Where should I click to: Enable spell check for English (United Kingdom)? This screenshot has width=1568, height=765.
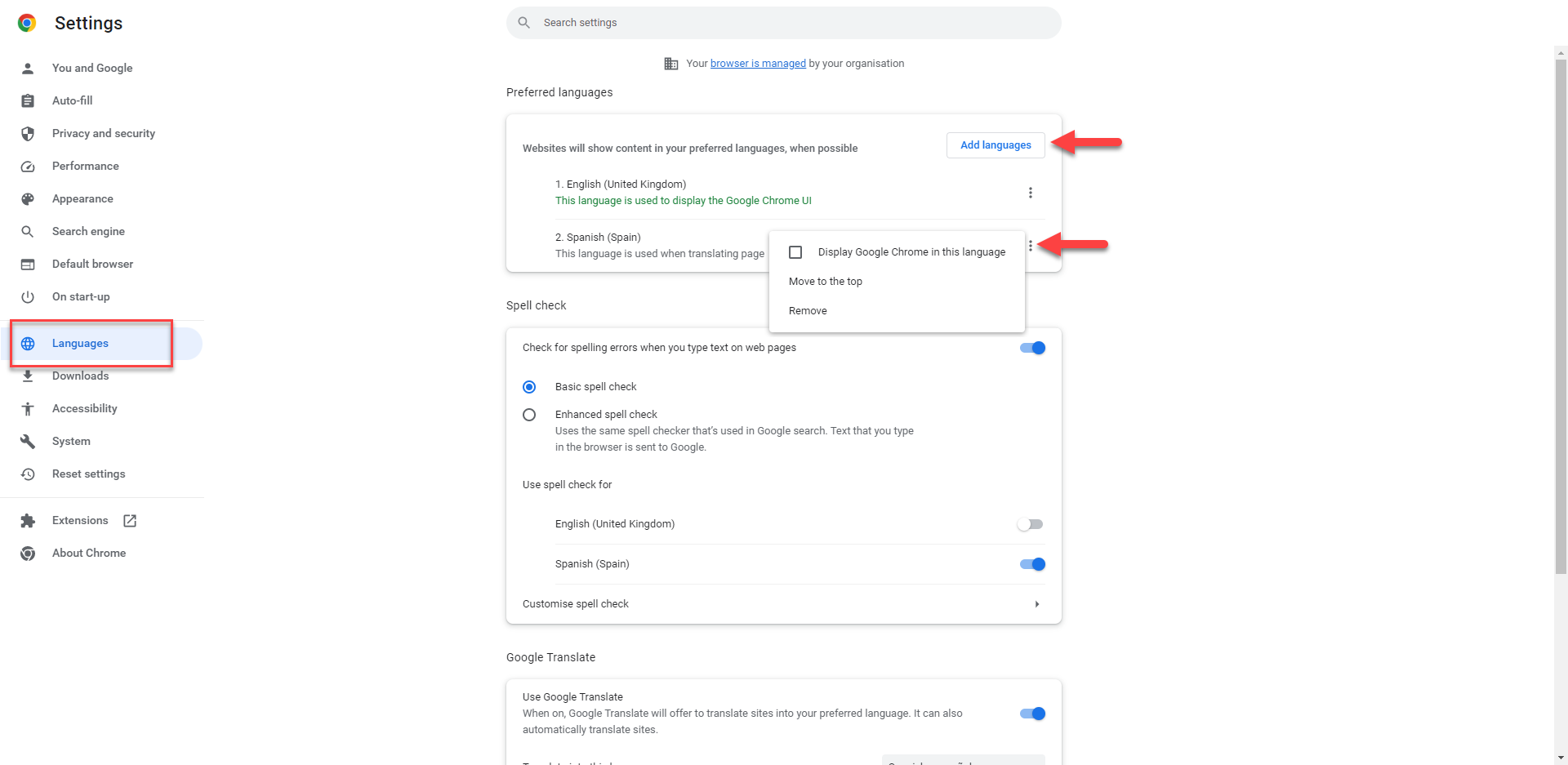pyautogui.click(x=1031, y=524)
